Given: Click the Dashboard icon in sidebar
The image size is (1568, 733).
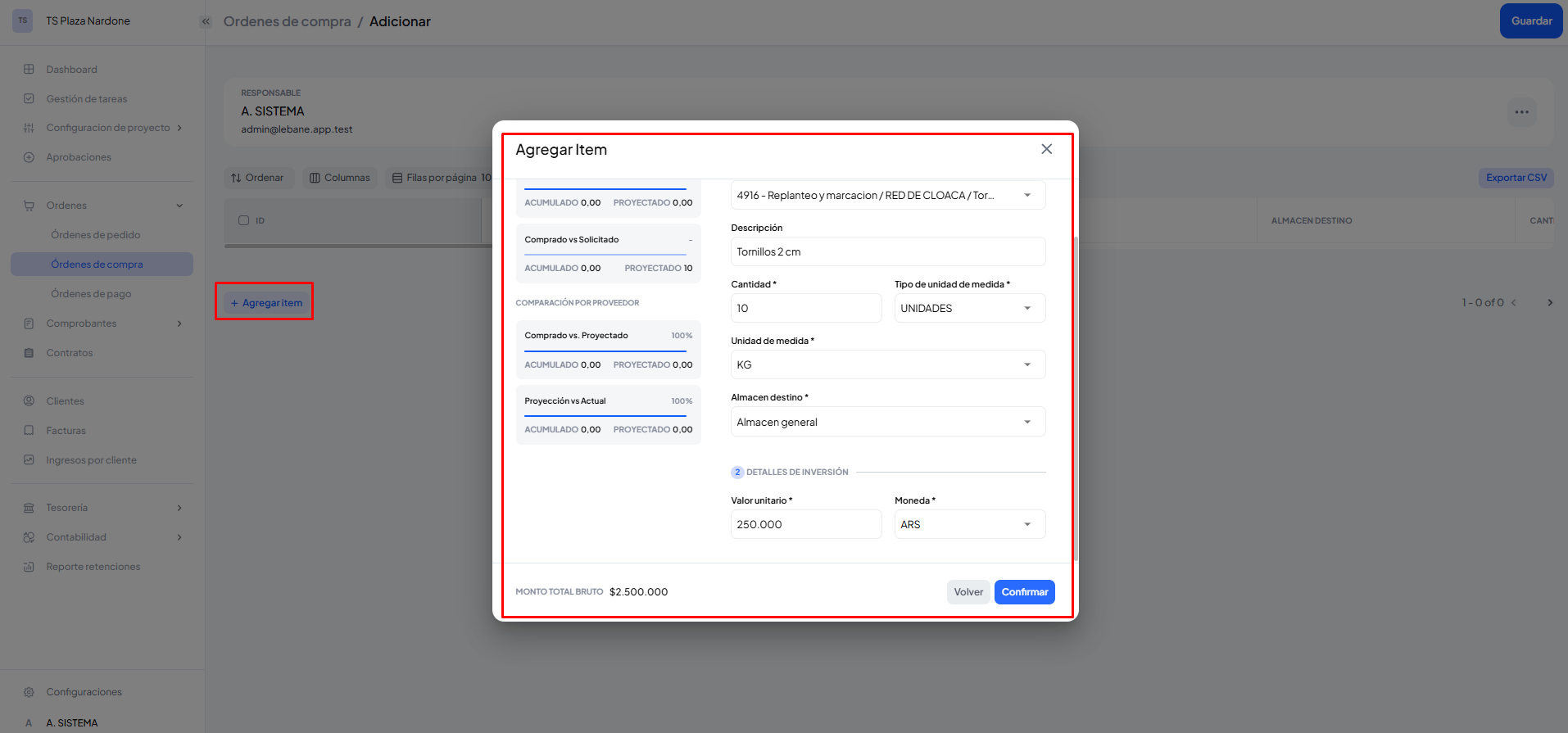Looking at the screenshot, I should point(29,70).
